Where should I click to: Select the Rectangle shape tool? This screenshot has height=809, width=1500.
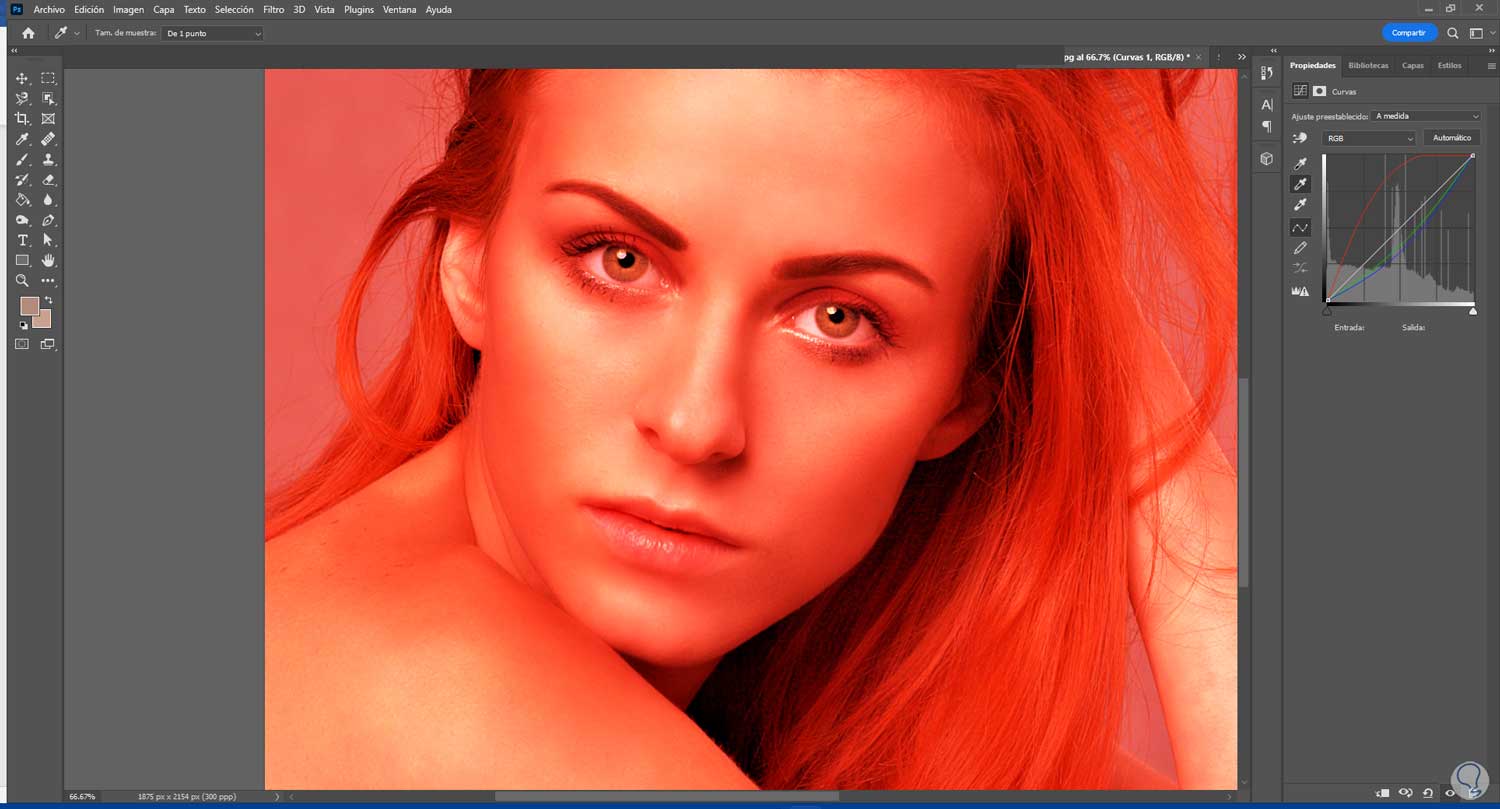[x=22, y=261]
